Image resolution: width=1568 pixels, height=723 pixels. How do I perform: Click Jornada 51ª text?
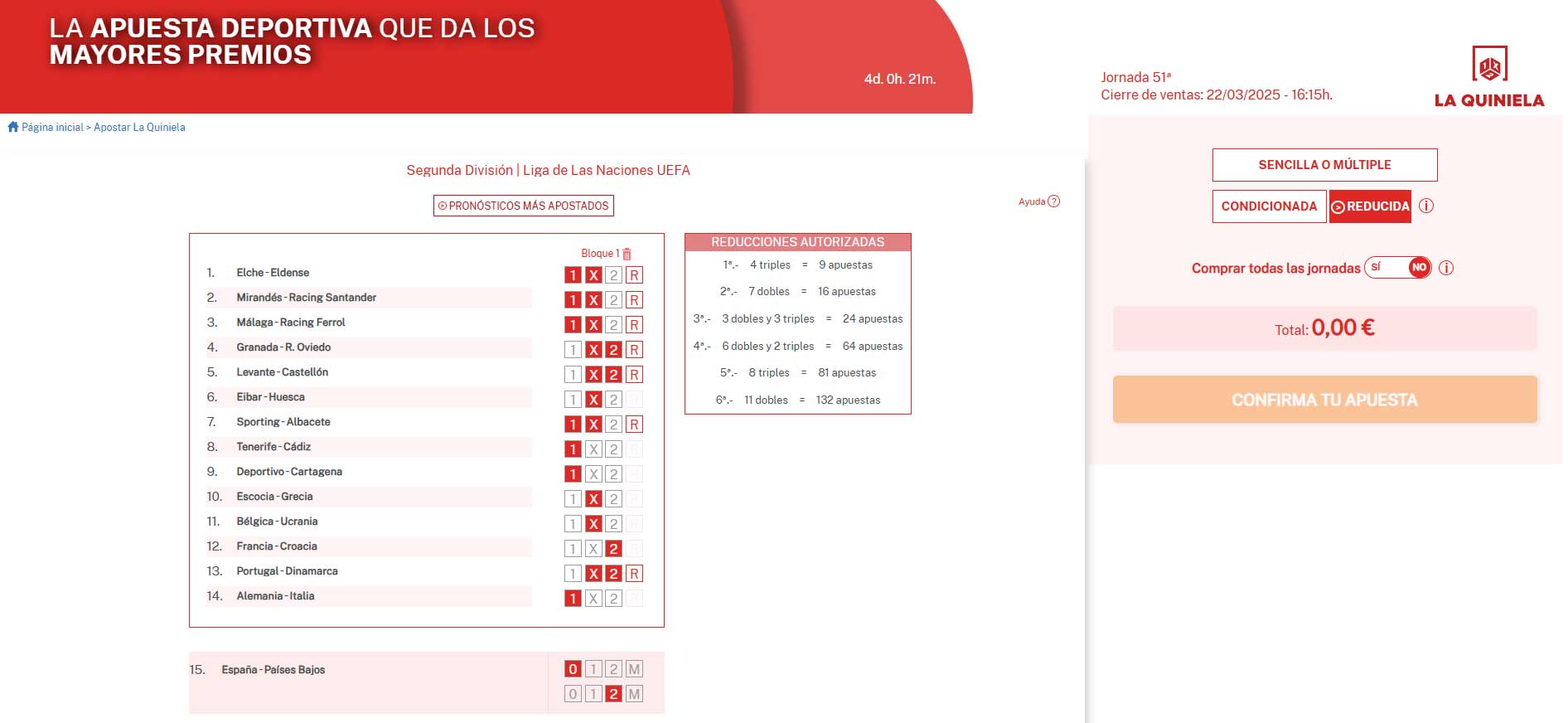pyautogui.click(x=1135, y=77)
